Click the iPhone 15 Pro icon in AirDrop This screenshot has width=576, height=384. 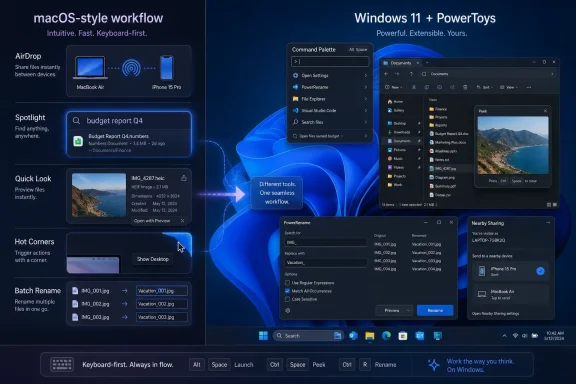tap(166, 68)
